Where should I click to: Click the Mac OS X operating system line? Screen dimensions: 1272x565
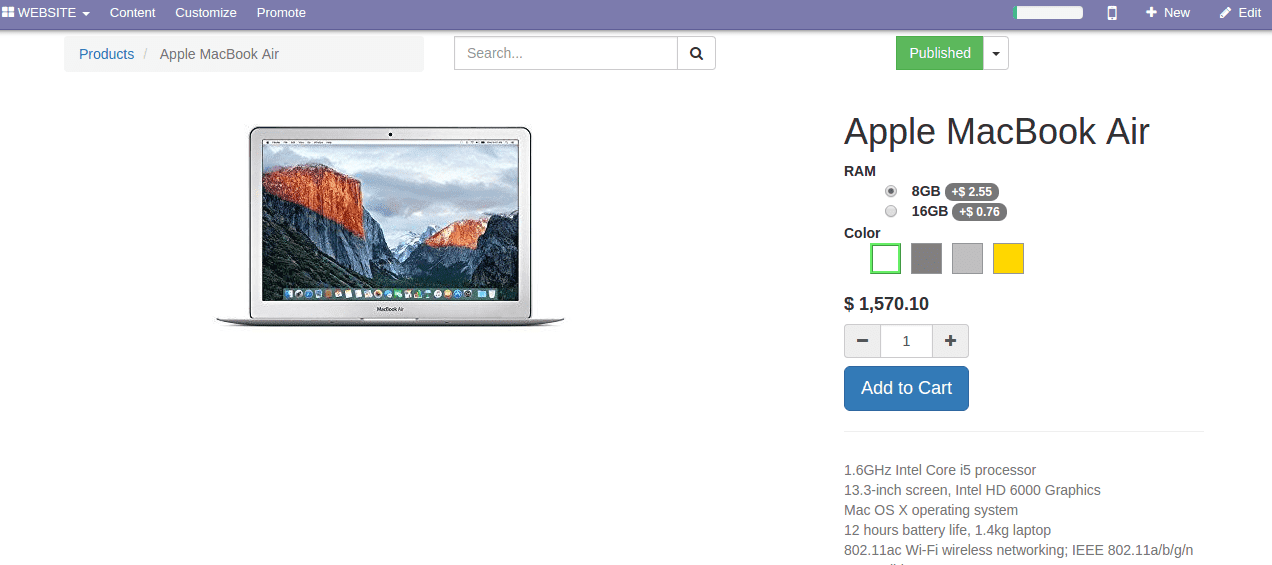(931, 510)
